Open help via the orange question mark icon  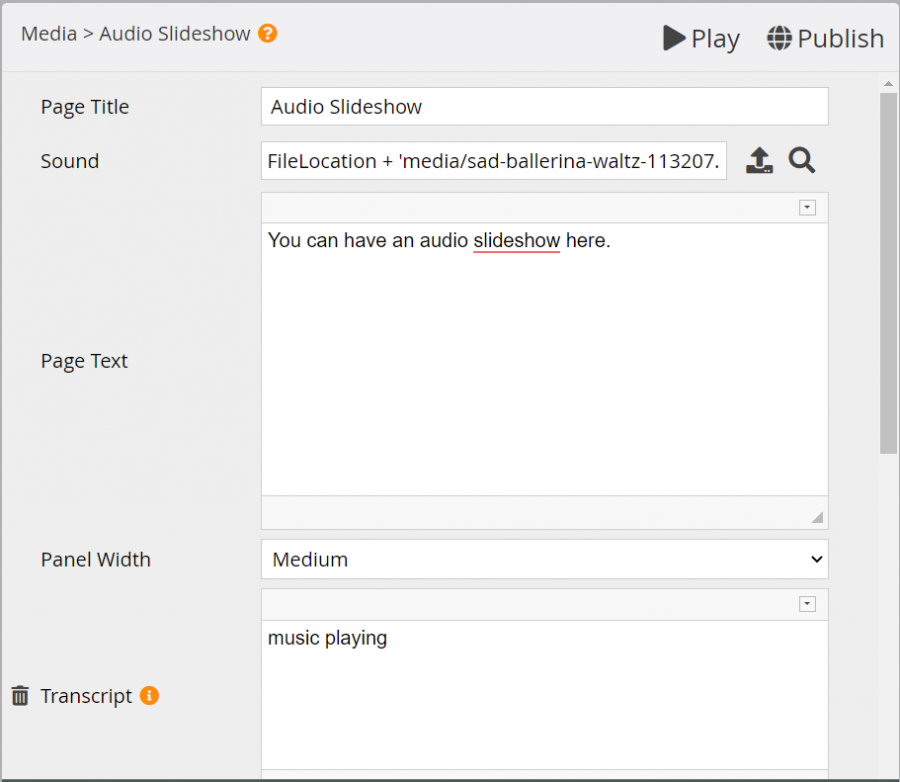pyautogui.click(x=267, y=33)
